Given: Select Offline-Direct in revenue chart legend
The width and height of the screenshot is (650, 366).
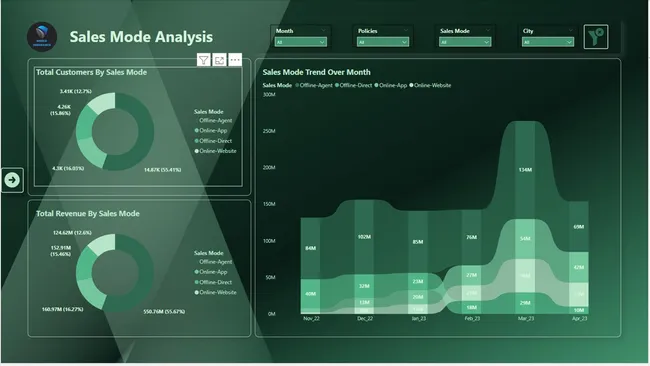Looking at the screenshot, I should (x=213, y=282).
